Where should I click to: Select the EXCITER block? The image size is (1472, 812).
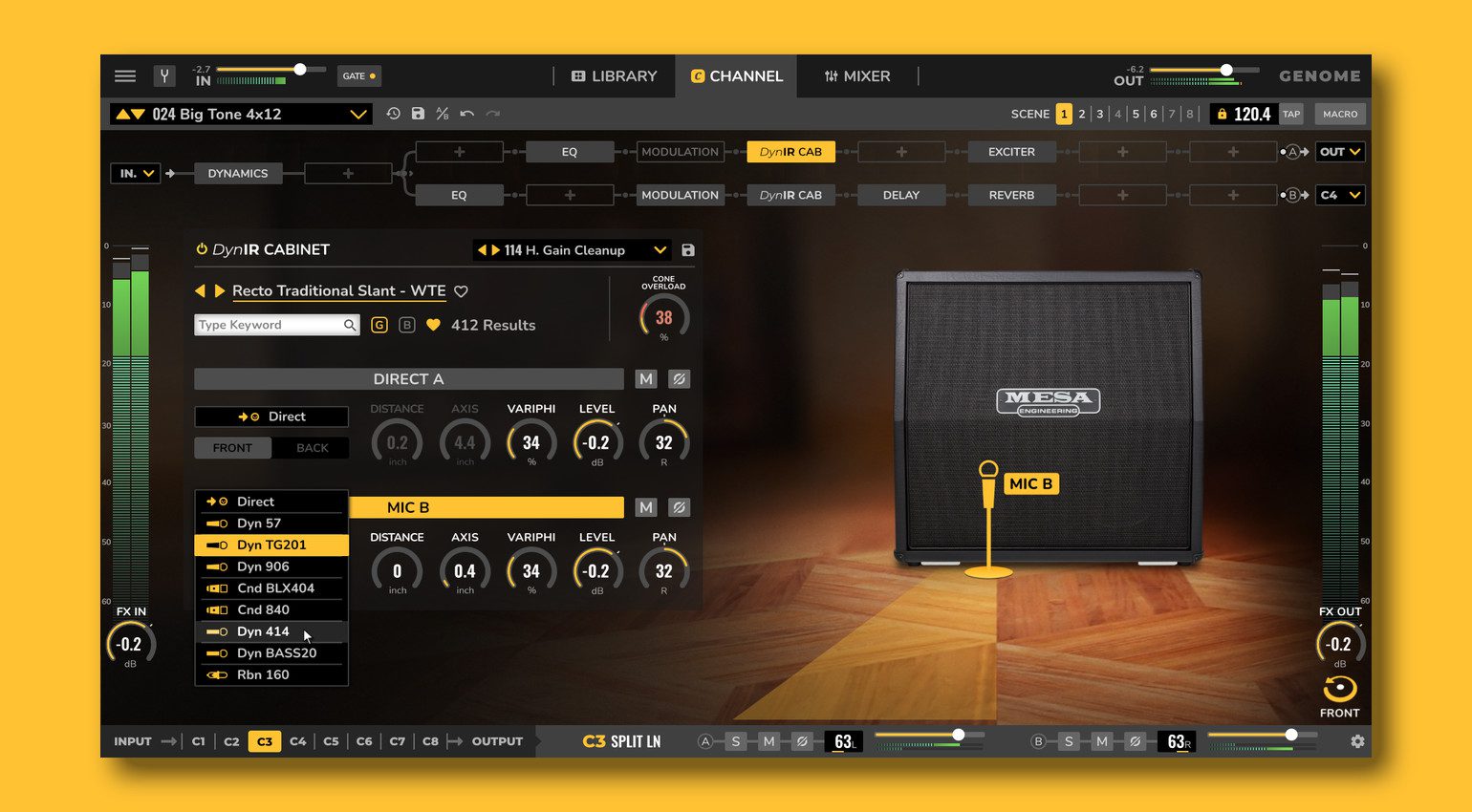pos(1011,152)
